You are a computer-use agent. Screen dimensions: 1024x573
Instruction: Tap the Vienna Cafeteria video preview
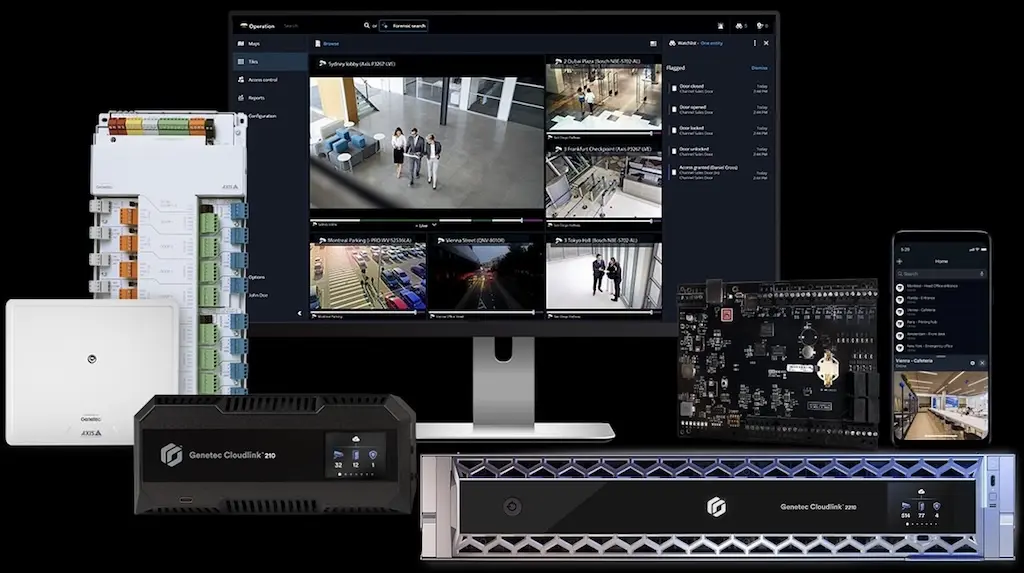[x=940, y=404]
